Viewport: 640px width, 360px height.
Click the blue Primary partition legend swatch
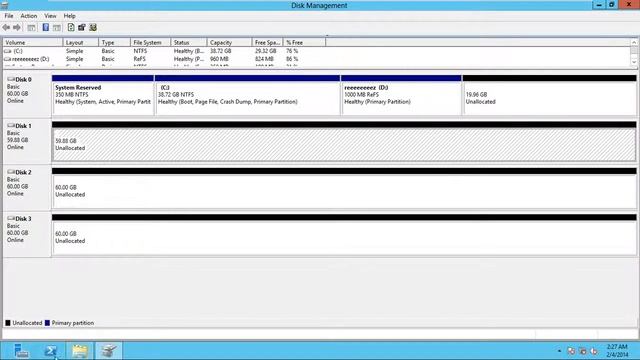[x=47, y=323]
